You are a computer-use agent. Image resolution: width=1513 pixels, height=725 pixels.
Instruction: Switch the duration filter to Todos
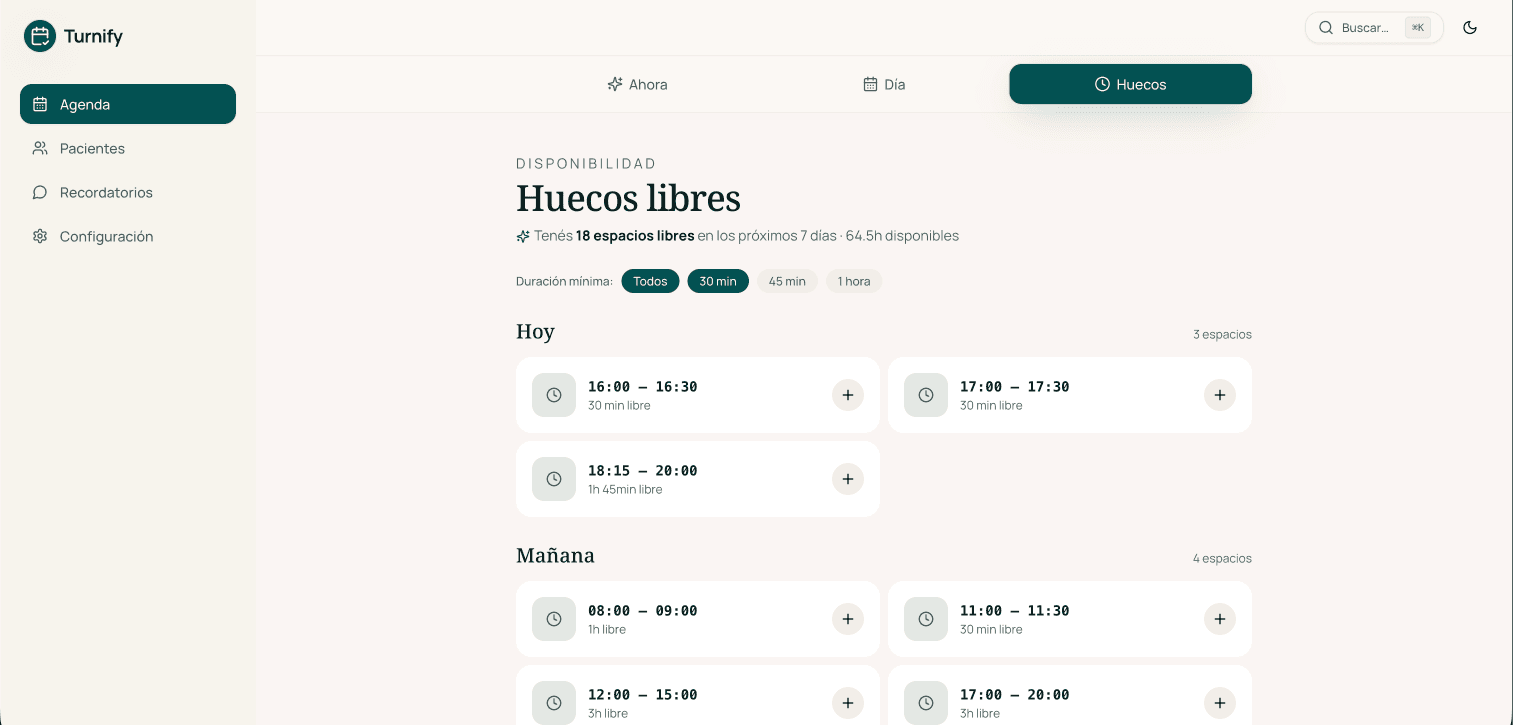(650, 281)
